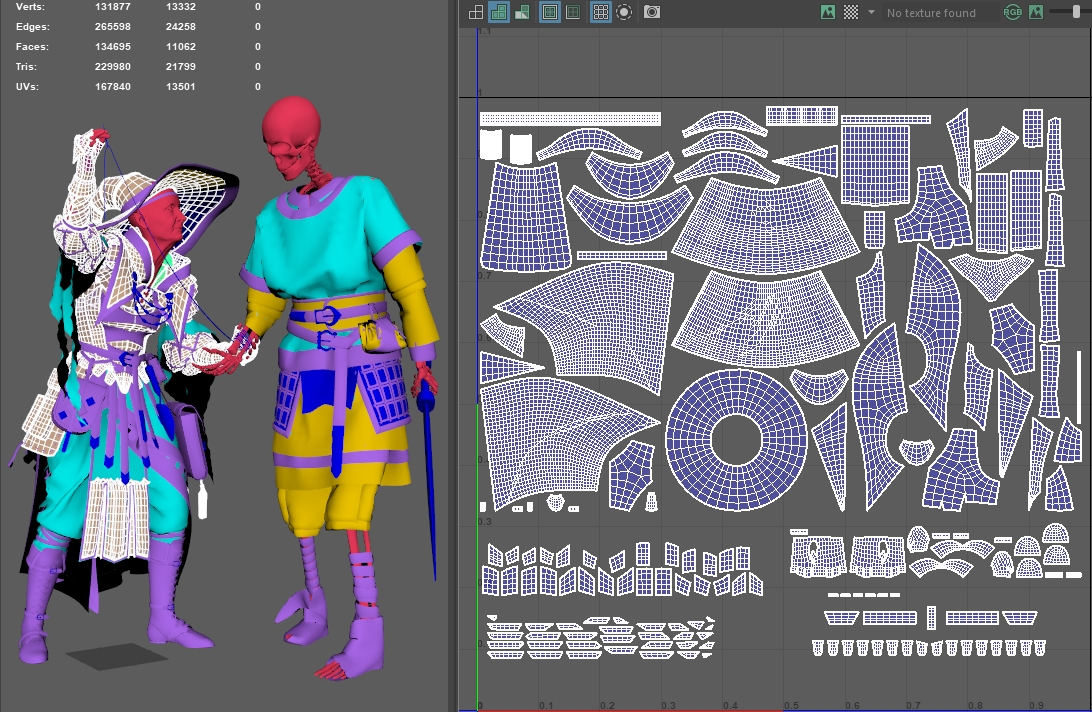This screenshot has width=1092, height=712.
Task: Select the gray ground plane in viewport
Action: 118,656
